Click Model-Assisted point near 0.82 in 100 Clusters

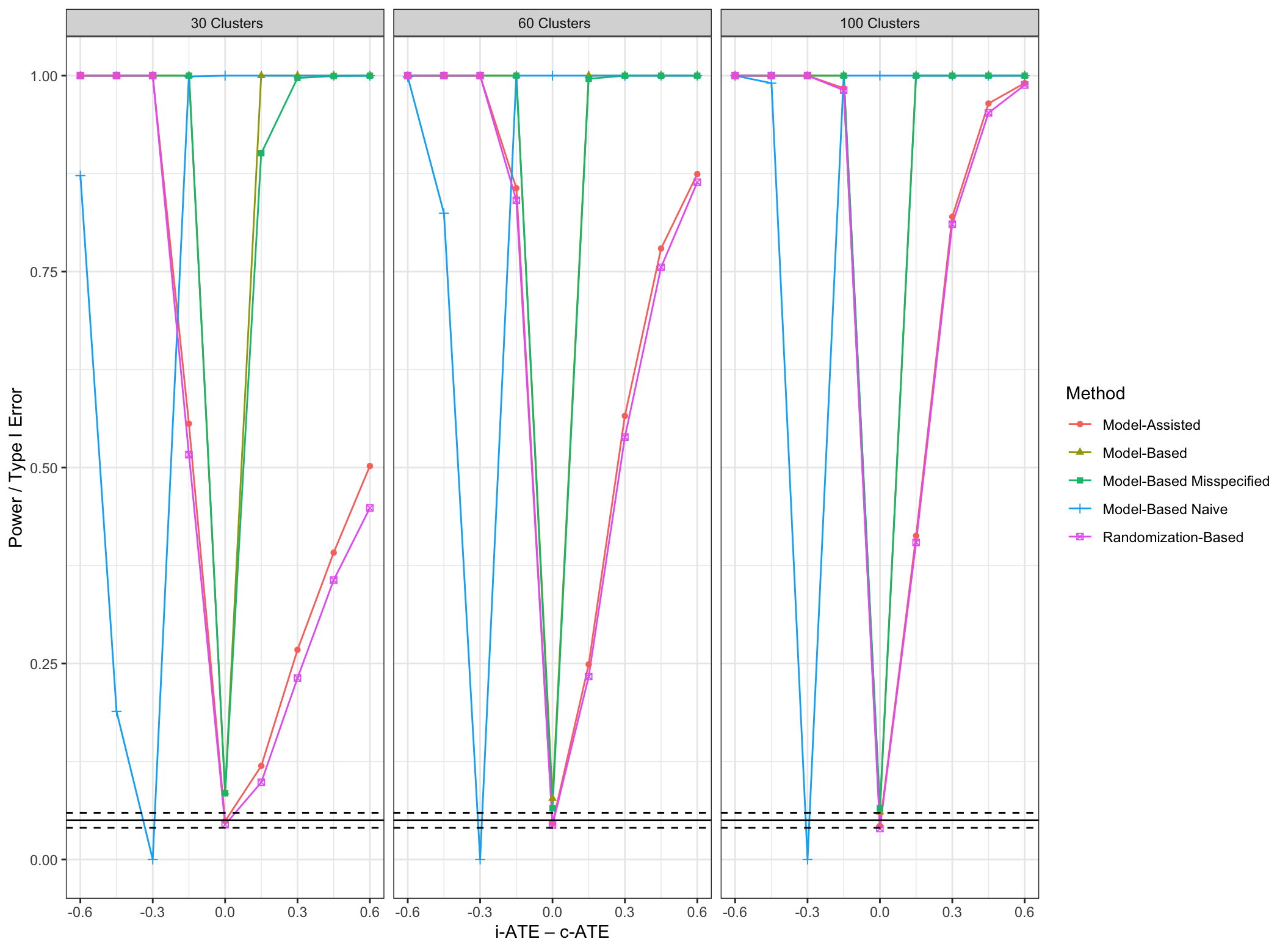[952, 217]
